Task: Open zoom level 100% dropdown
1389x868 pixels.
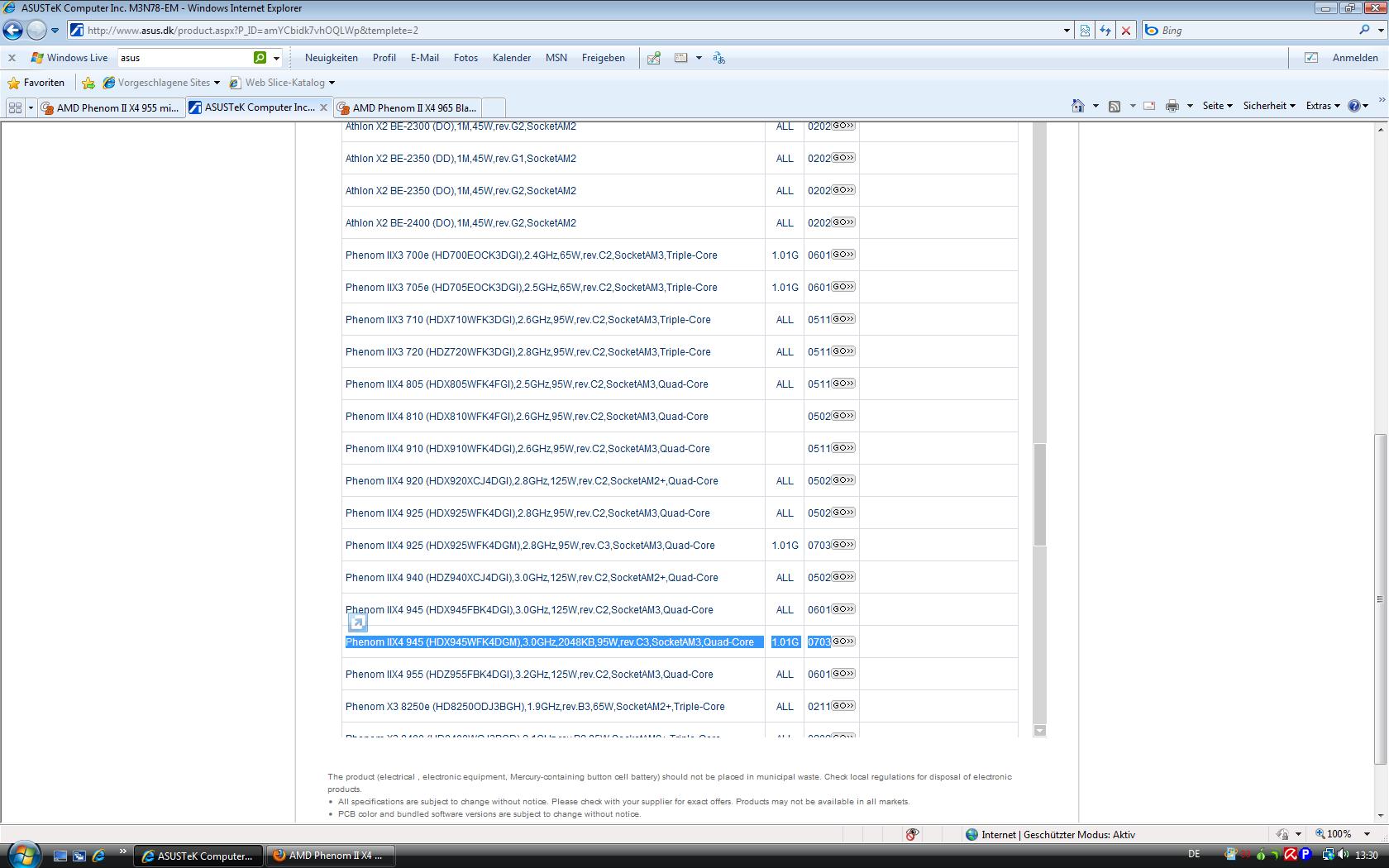Action: tap(1367, 834)
